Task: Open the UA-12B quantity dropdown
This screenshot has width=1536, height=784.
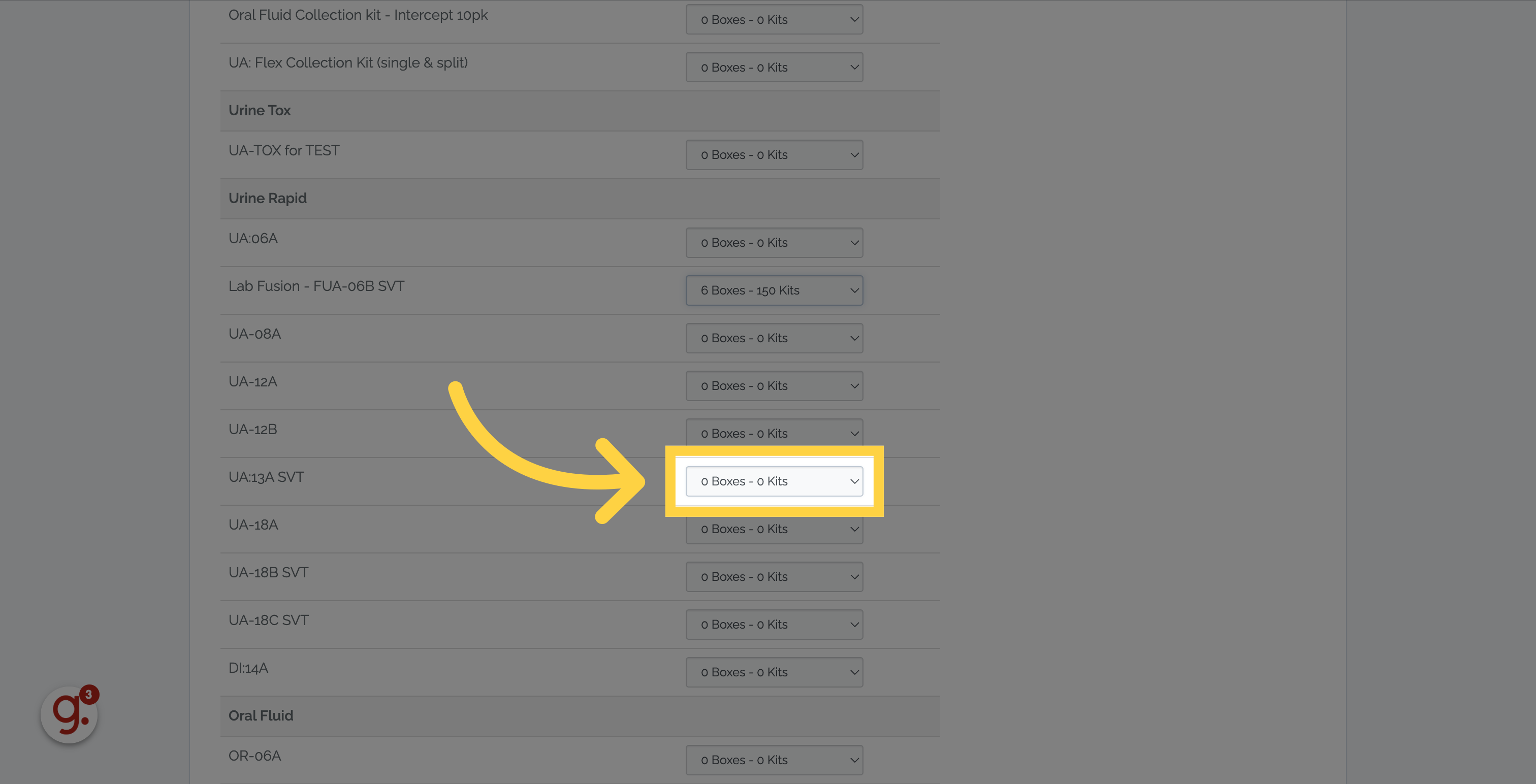Action: 774,432
